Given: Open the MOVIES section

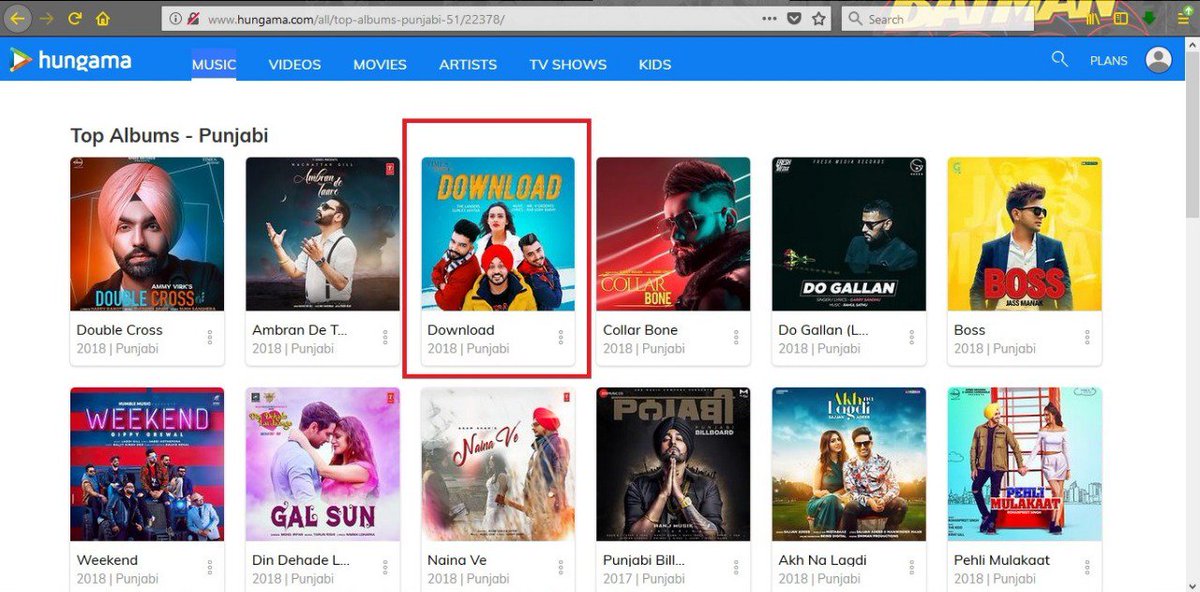Looking at the screenshot, I should [380, 64].
